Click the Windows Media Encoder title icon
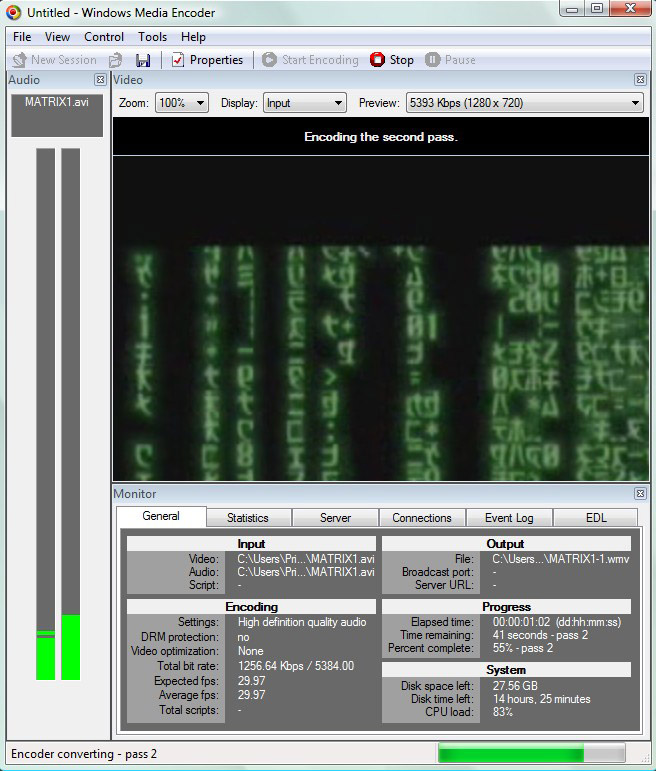This screenshot has width=656, height=771. [x=13, y=13]
